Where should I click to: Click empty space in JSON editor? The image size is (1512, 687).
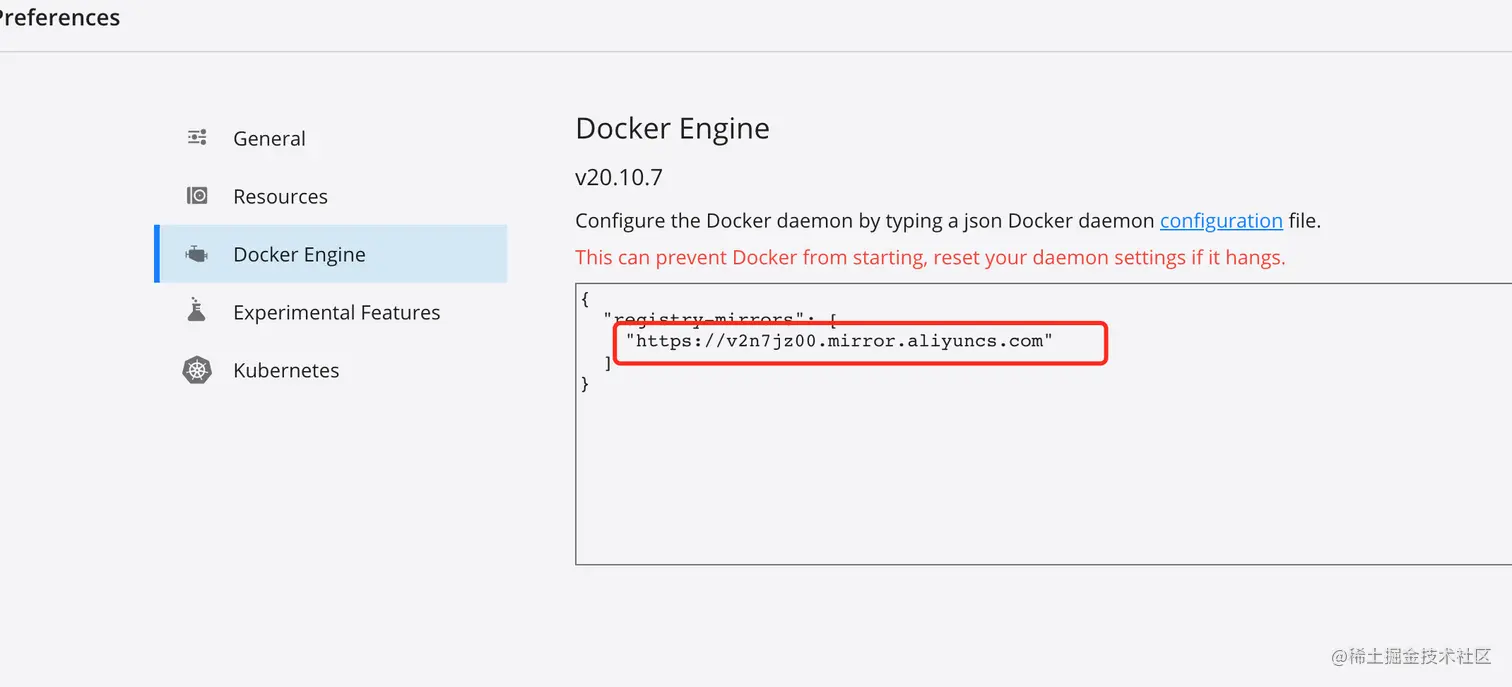pos(1000,480)
